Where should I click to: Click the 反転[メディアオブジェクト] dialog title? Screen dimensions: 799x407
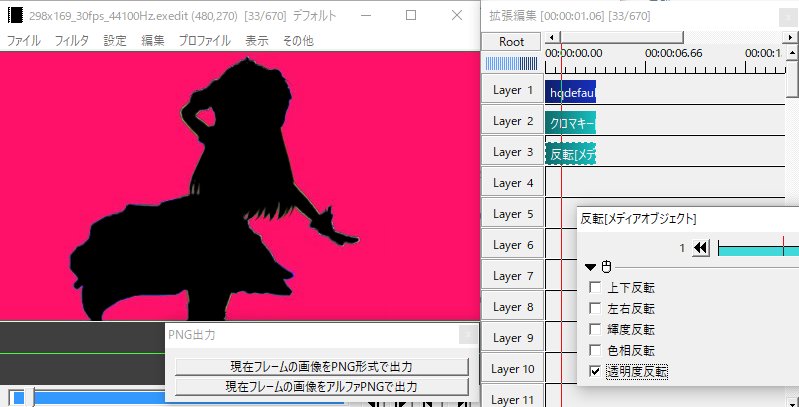point(638,219)
